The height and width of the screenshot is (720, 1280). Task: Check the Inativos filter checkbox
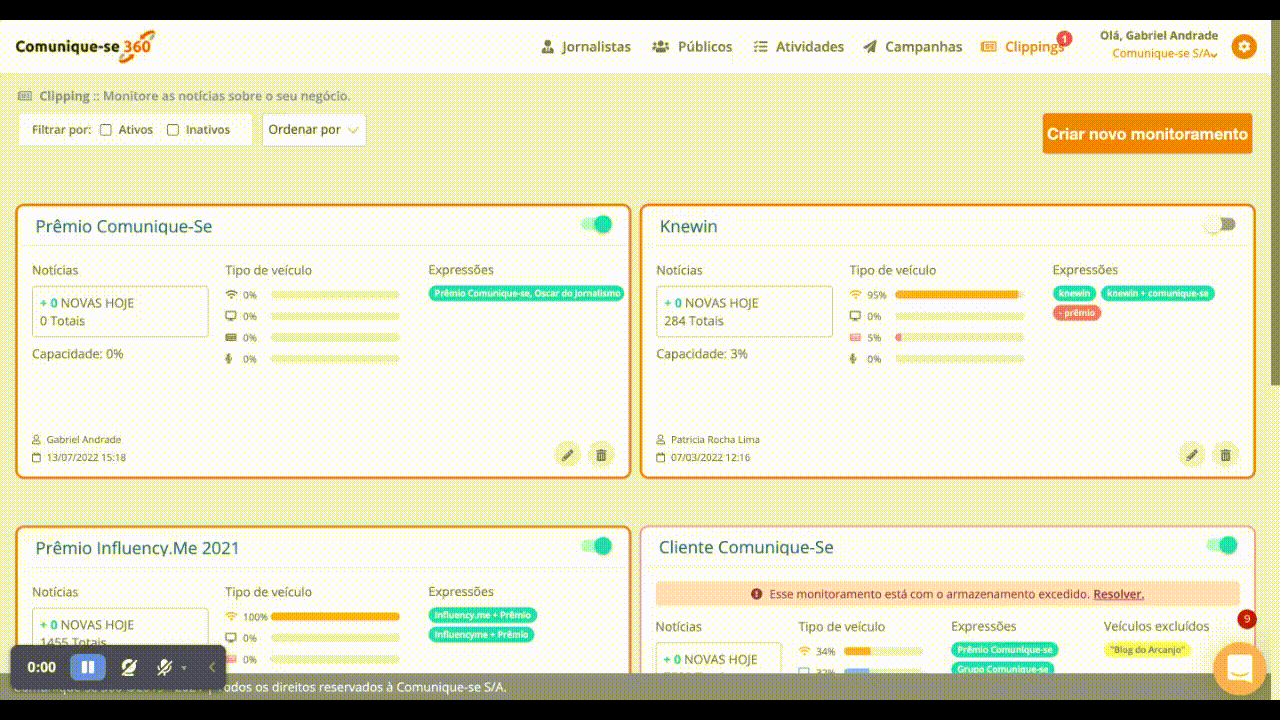173,130
